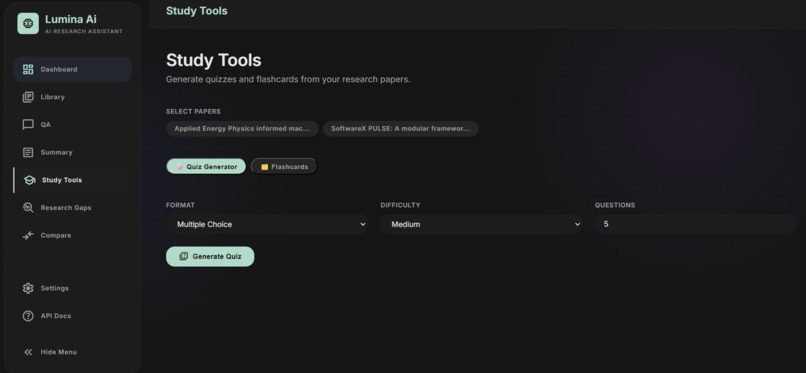Click the Summary document icon
Viewport: 806px width, 373px height.
28,153
